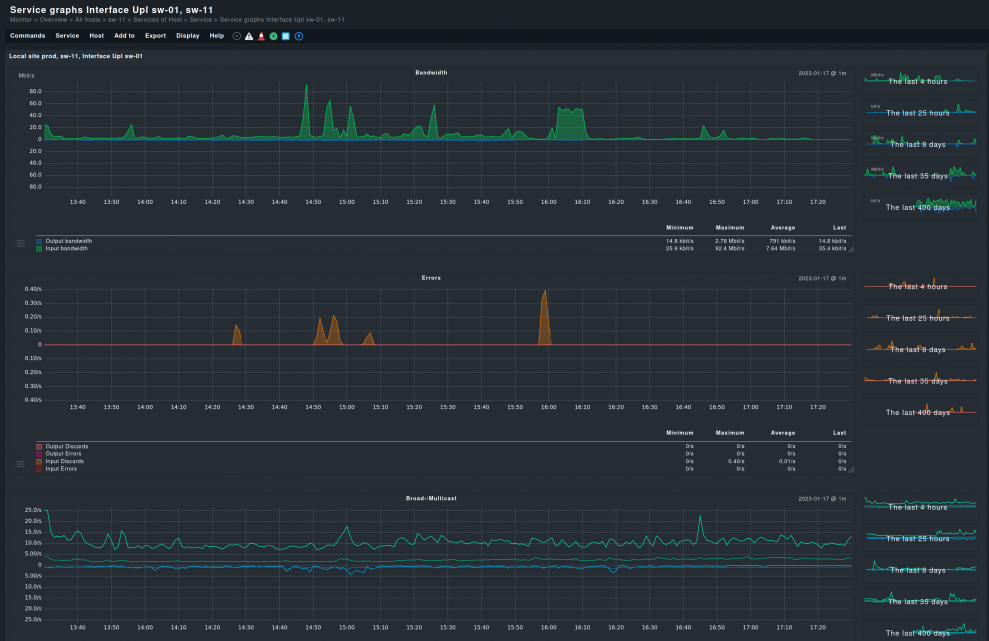This screenshot has width=989, height=641.
Task: Open the Display dropdown menu
Action: (x=187, y=36)
